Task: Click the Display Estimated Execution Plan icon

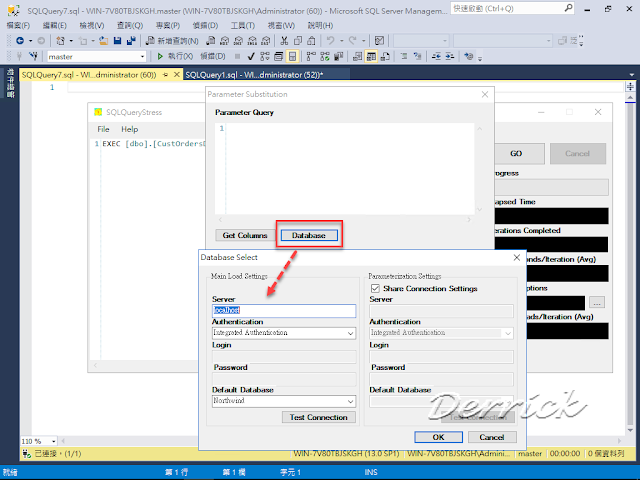Action: click(265, 56)
